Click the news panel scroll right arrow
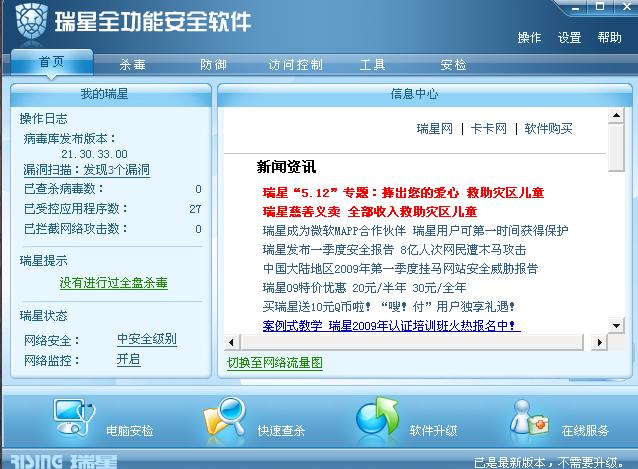Screen dimensions: 638x469 (x=599, y=342)
